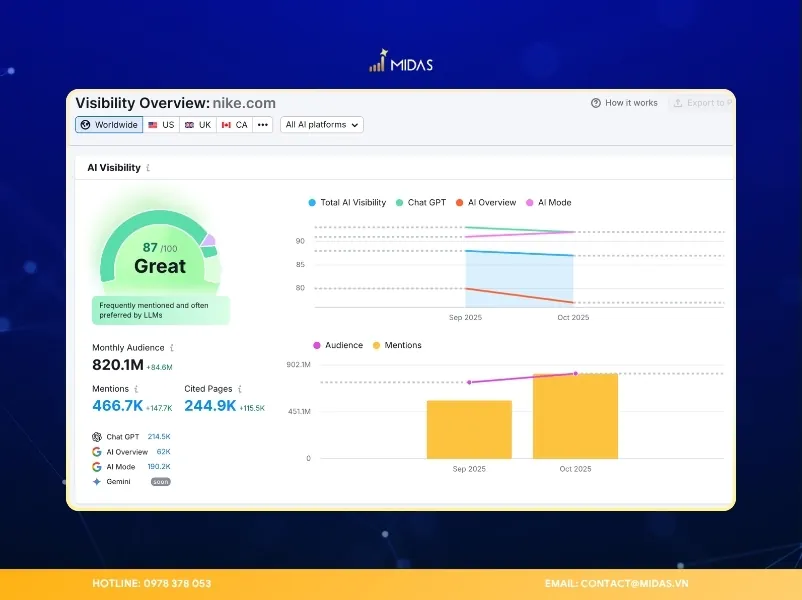Open the Export options menu
This screenshot has width=802, height=600.
[703, 103]
